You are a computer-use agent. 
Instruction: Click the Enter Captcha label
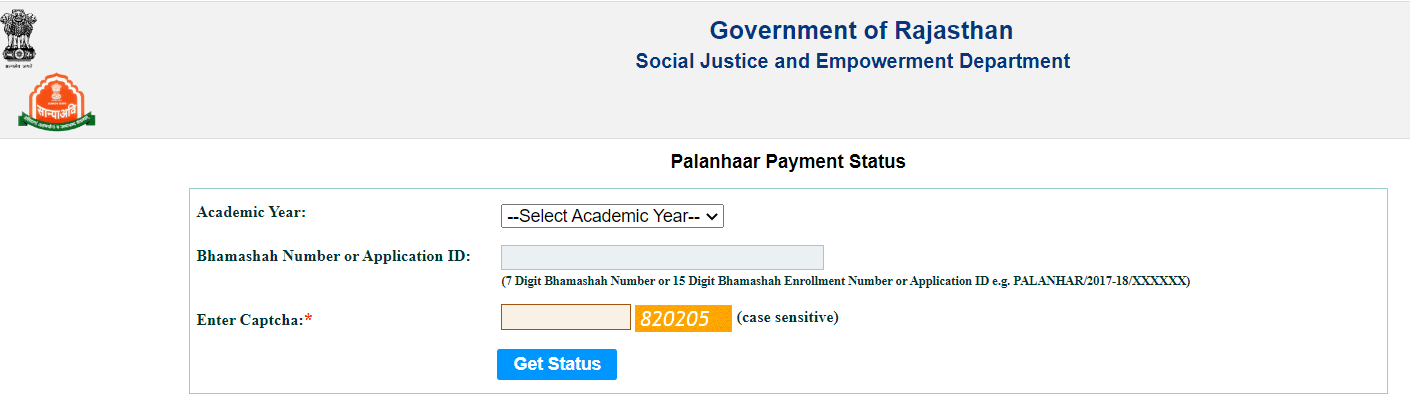pyautogui.click(x=250, y=320)
